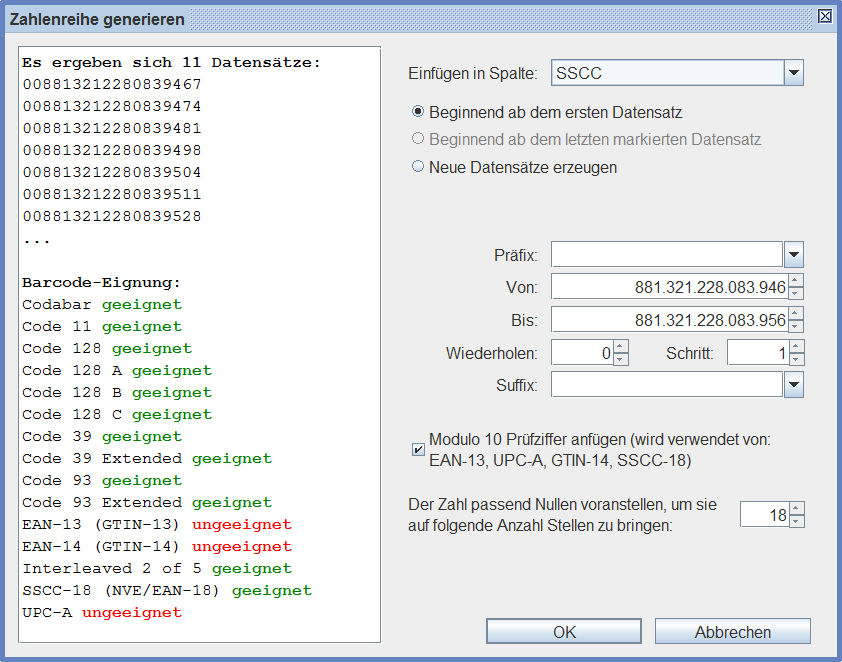This screenshot has width=842, height=662.
Task: Click the record 008813212280839498
Action: pos(112,150)
